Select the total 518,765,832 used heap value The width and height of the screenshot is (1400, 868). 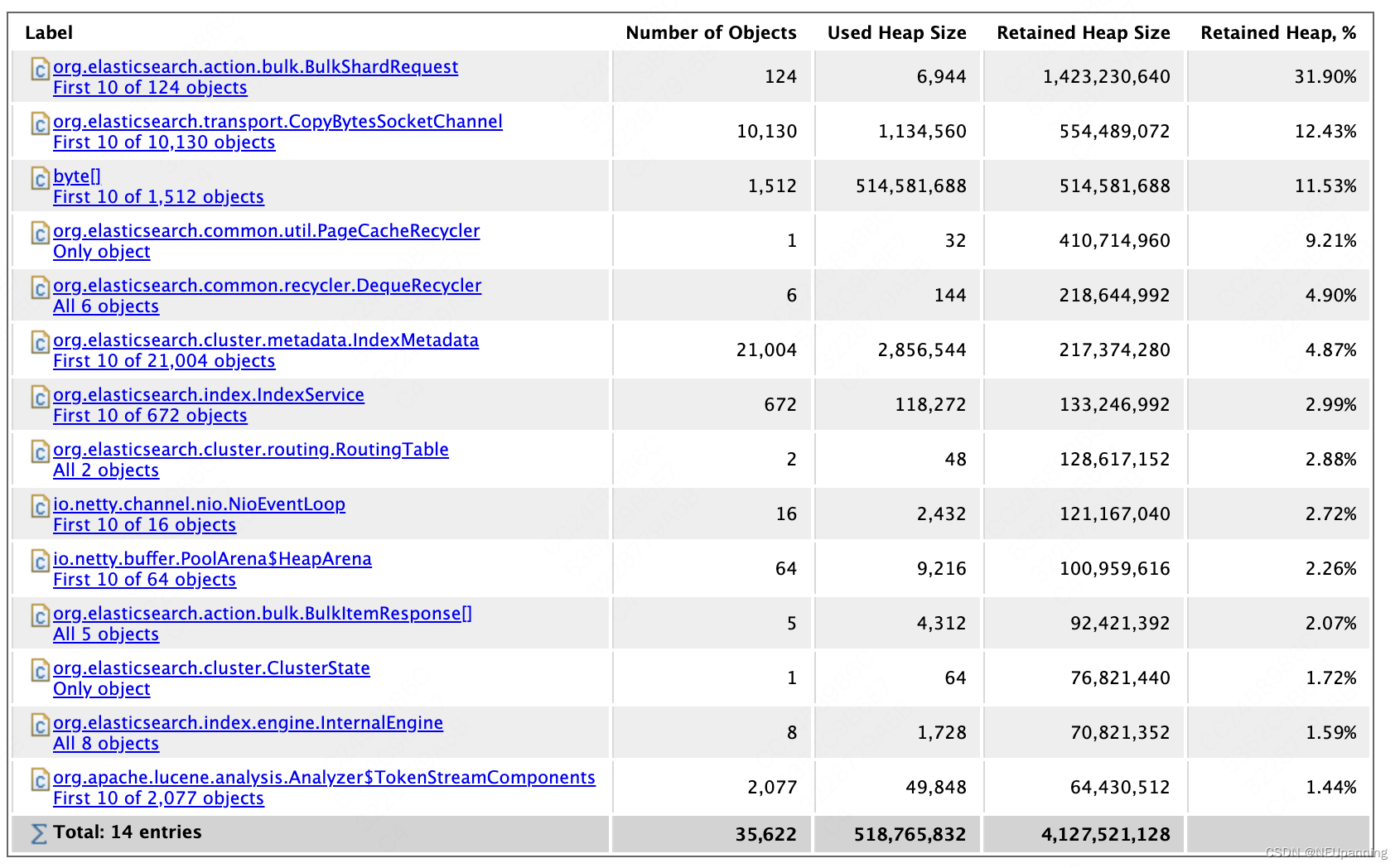(x=910, y=835)
